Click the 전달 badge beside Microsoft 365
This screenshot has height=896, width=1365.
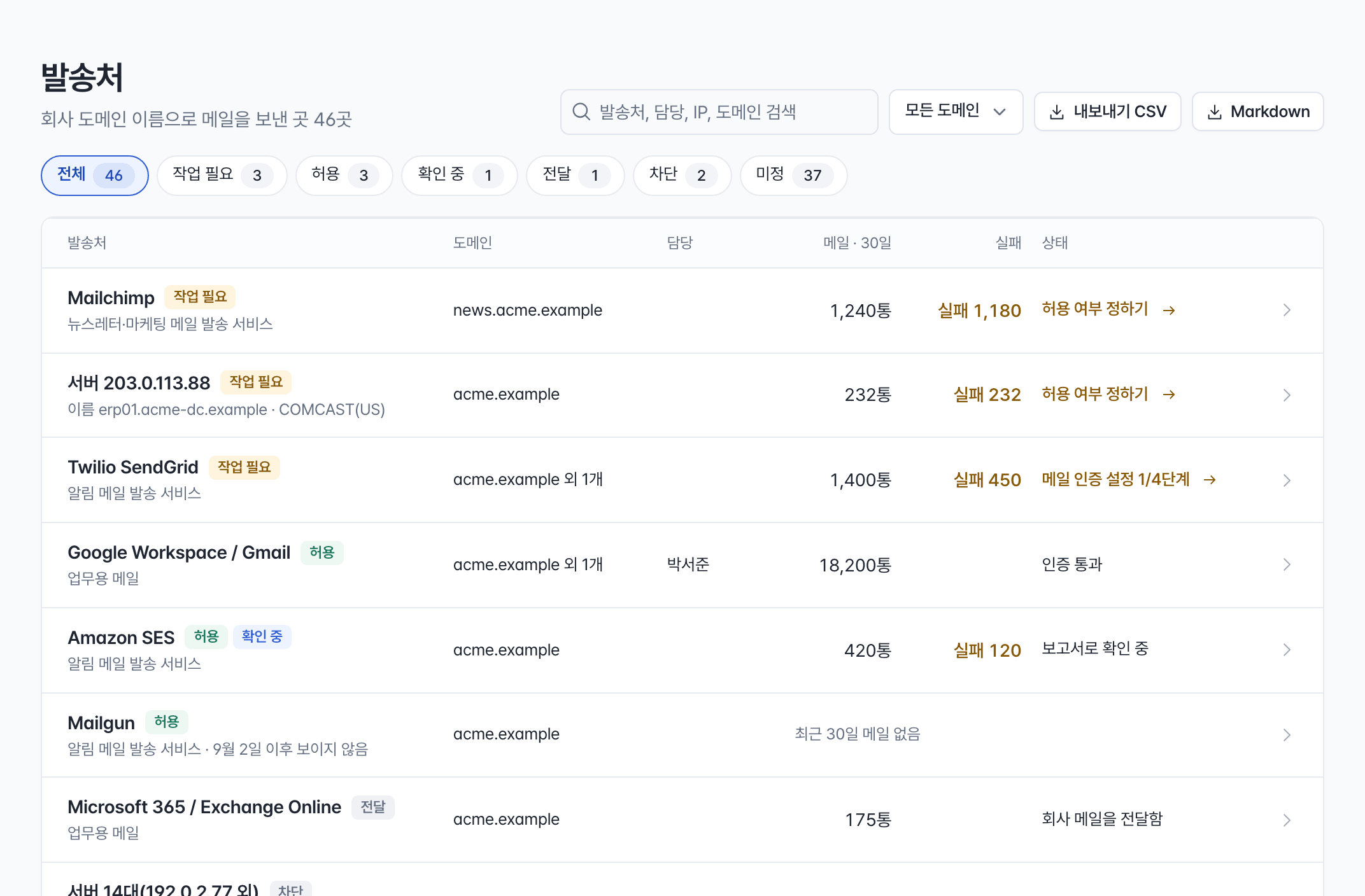373,807
